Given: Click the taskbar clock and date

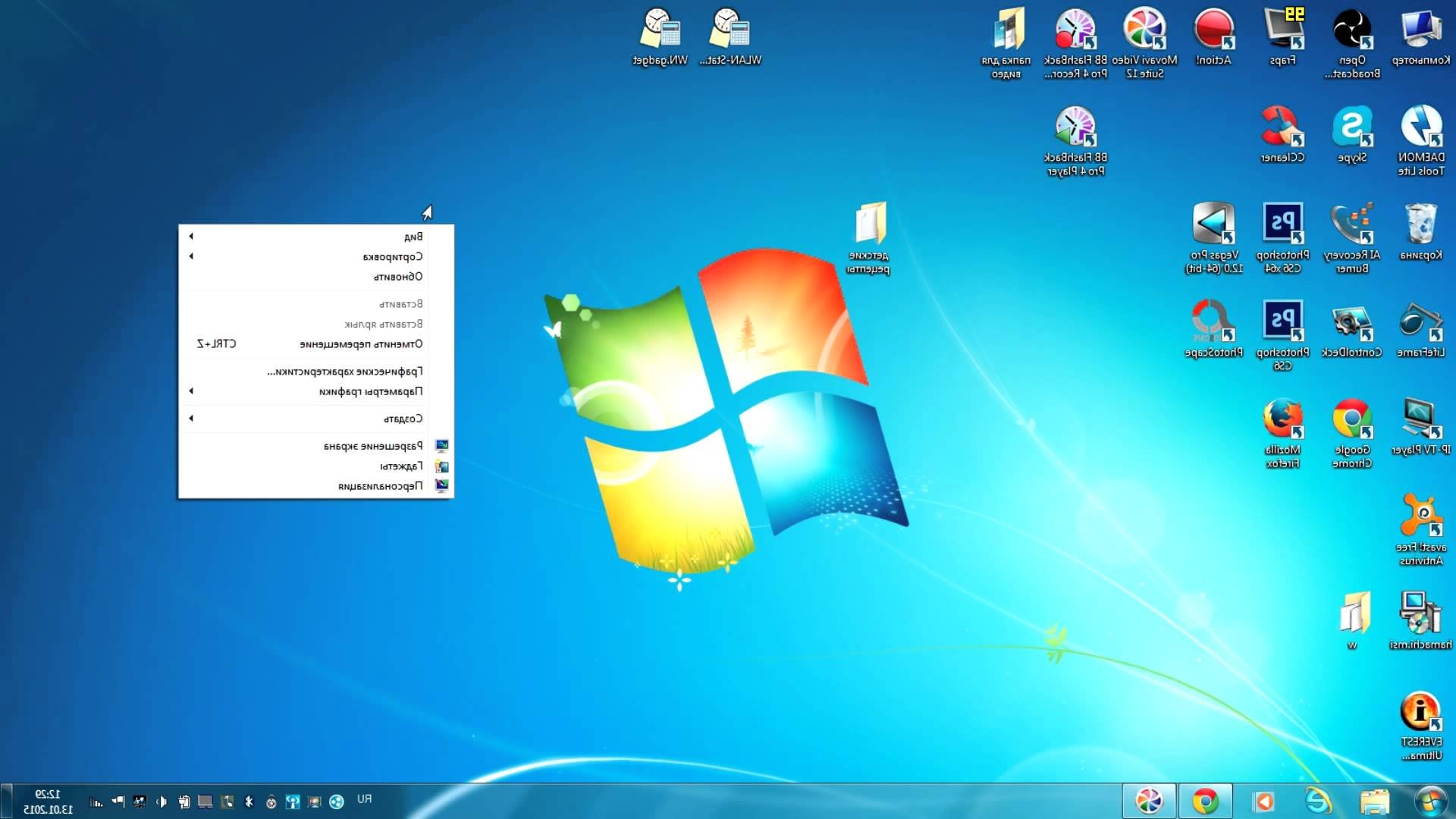Looking at the screenshot, I should coord(48,802).
